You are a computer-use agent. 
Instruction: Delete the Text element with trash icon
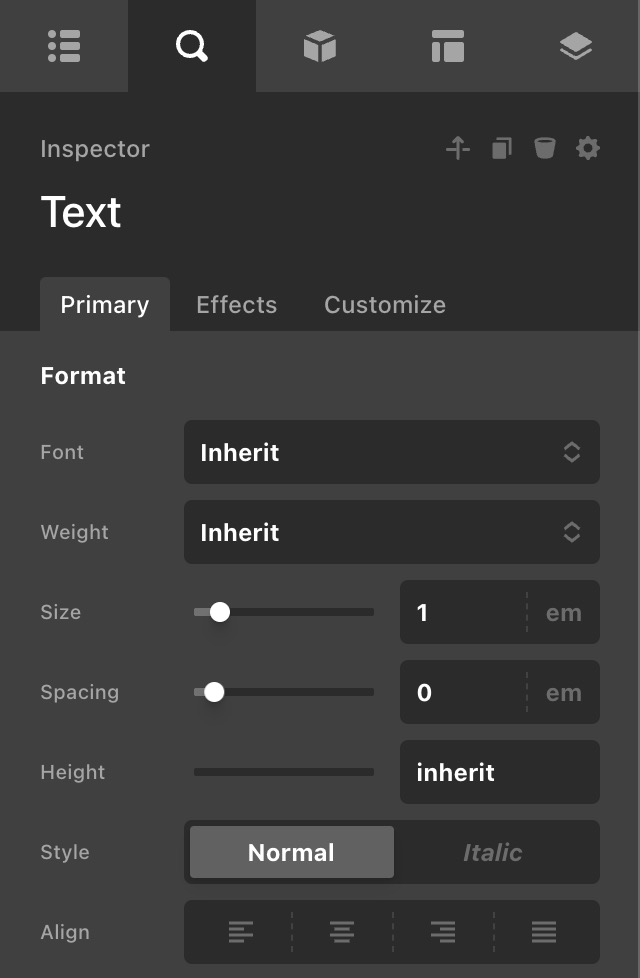tap(544, 149)
